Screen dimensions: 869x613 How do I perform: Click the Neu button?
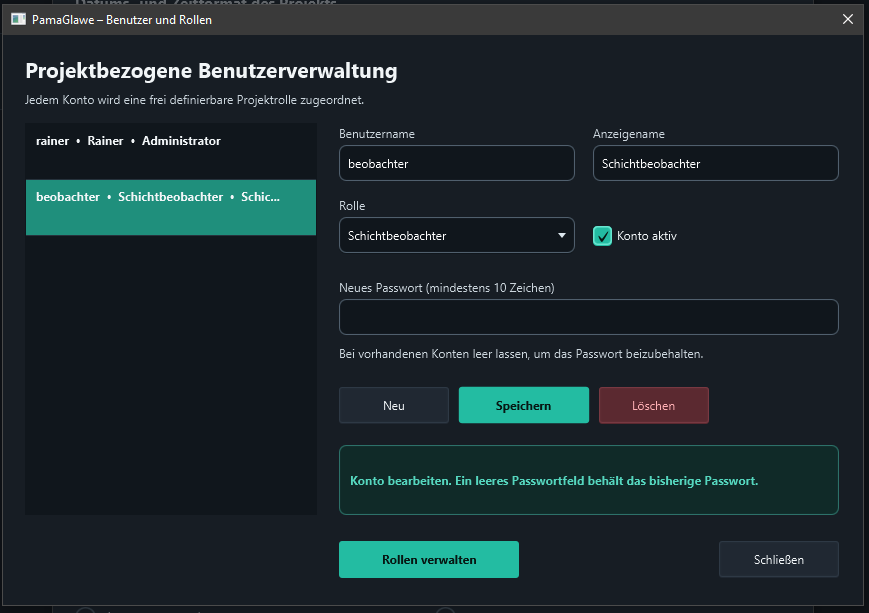point(393,405)
